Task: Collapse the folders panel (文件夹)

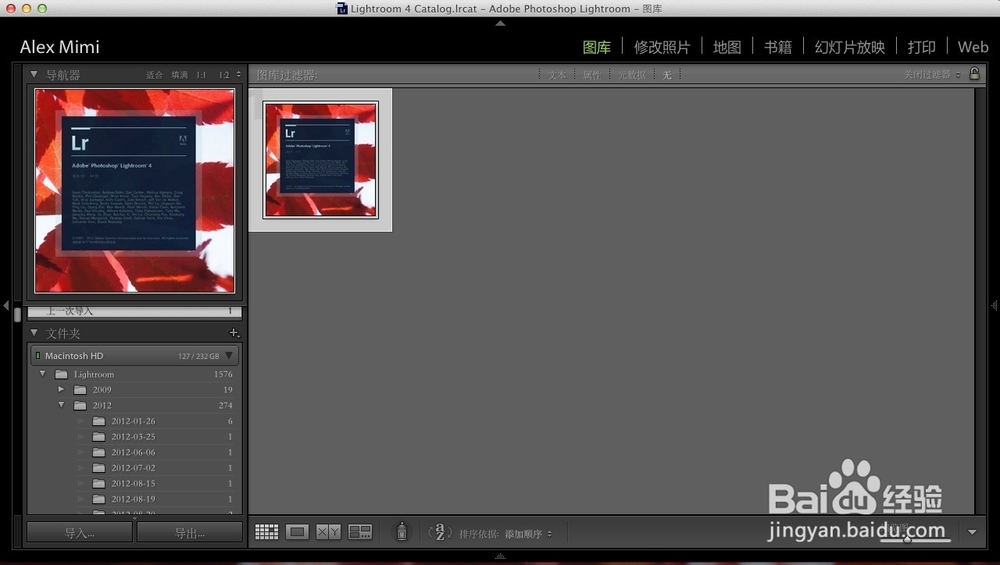Action: coord(34,333)
